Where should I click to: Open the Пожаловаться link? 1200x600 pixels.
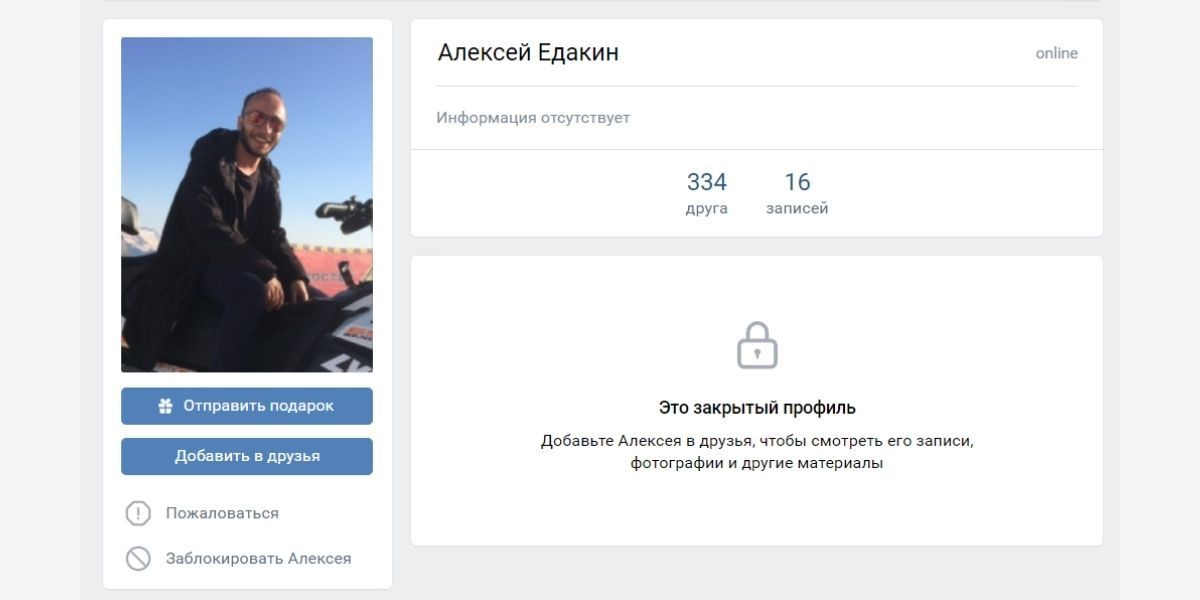point(222,513)
